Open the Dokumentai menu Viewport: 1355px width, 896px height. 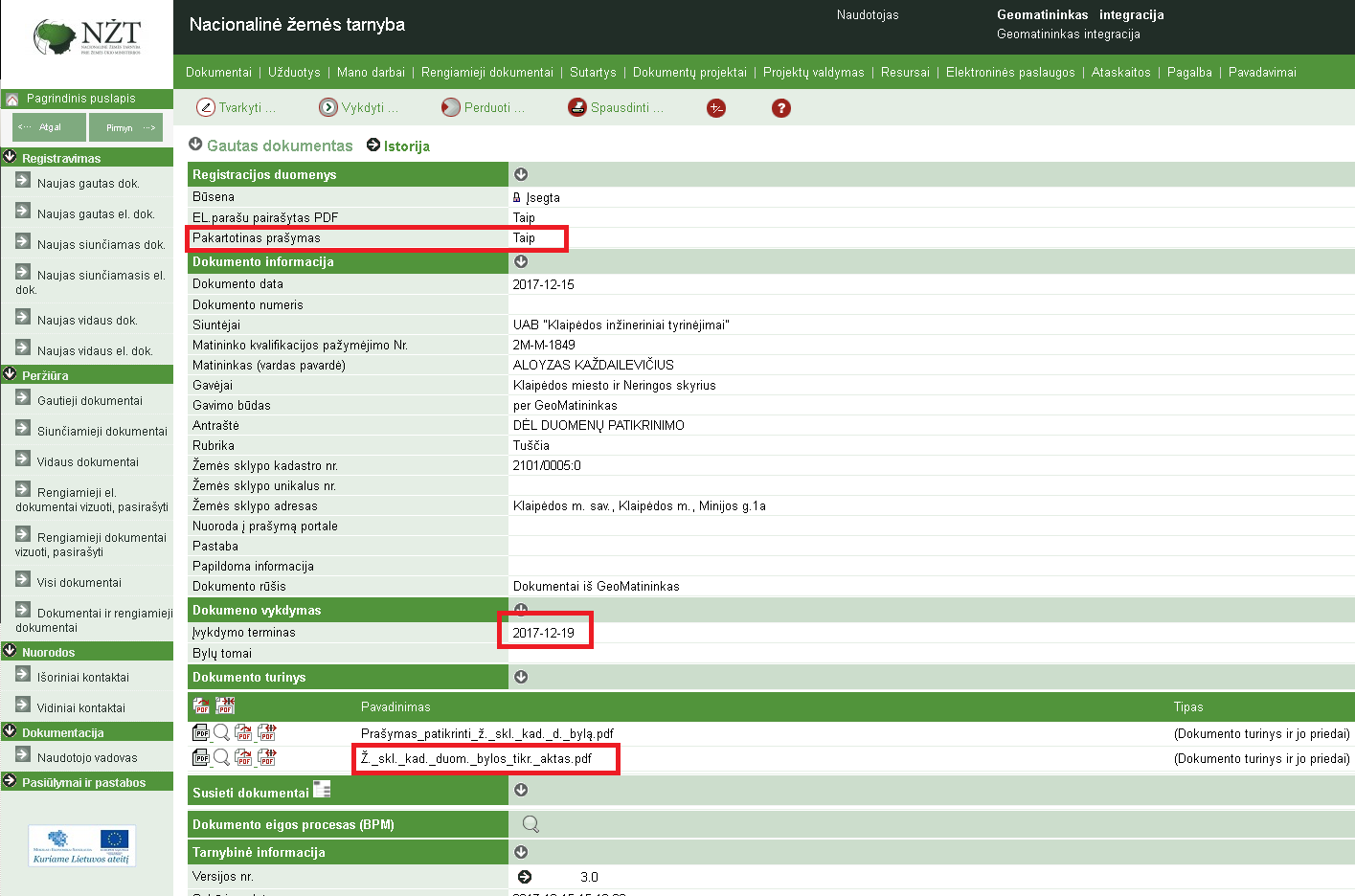point(218,72)
